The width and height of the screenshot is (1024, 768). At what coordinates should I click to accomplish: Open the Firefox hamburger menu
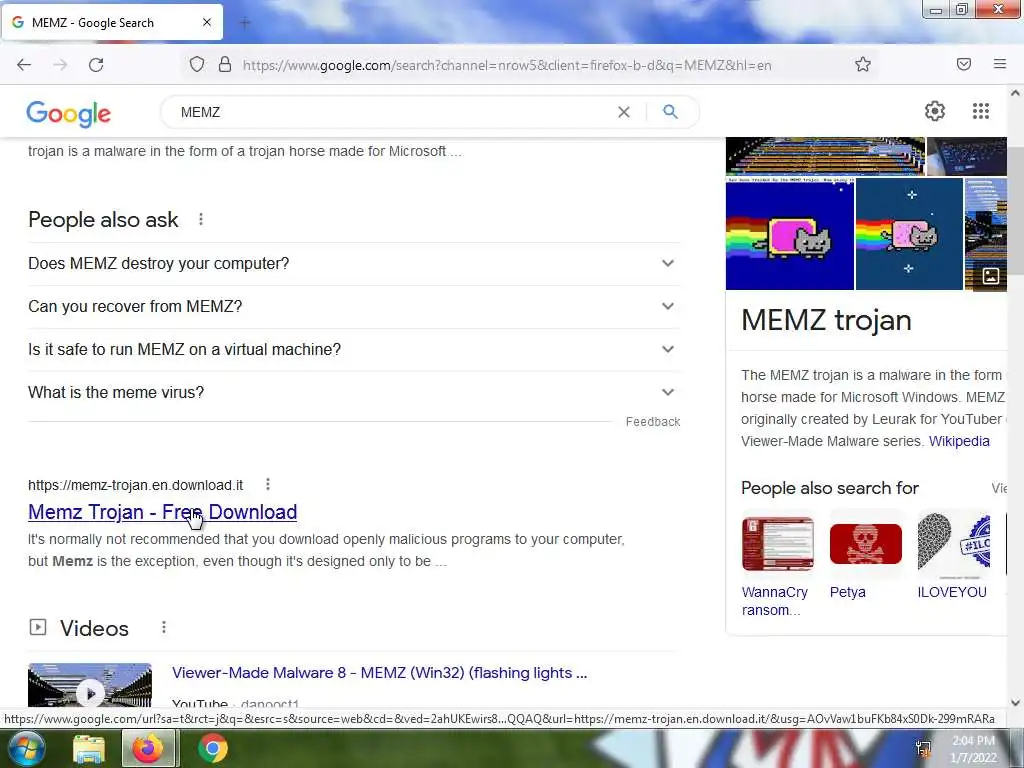coord(1000,64)
